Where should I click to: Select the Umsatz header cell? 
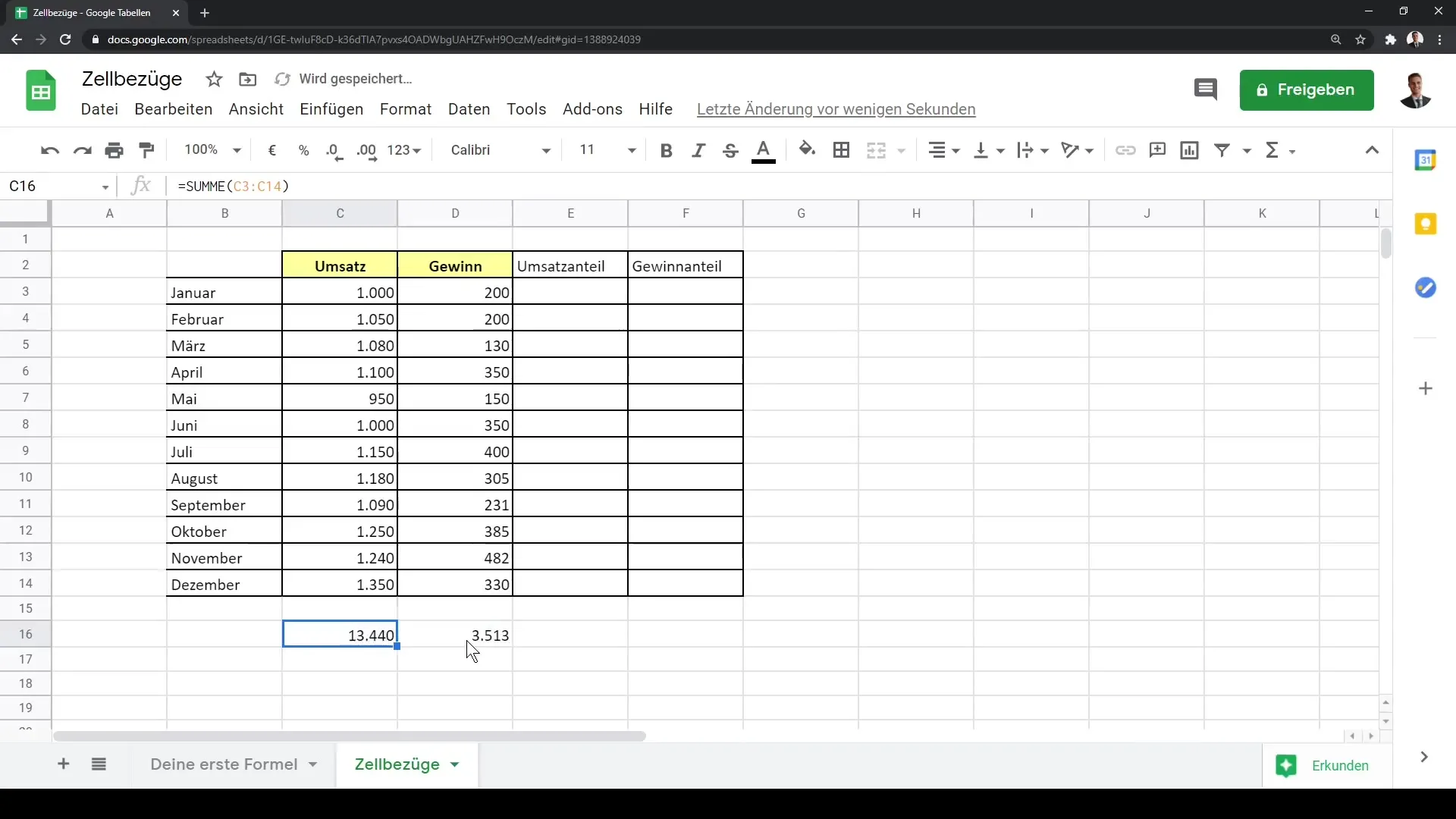(340, 265)
